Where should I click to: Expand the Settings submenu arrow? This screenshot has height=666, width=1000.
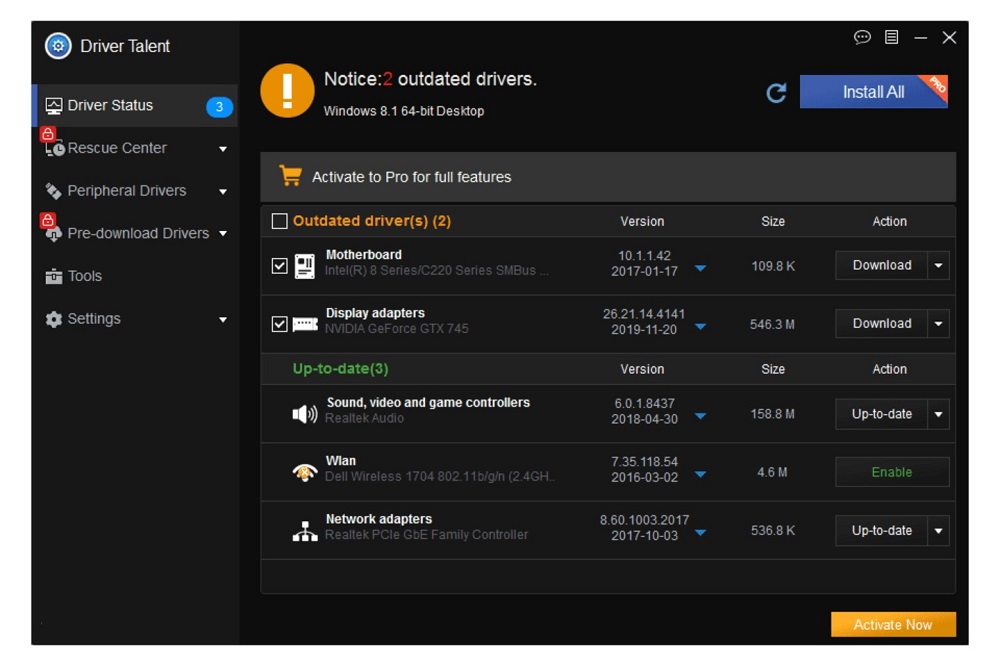point(223,320)
